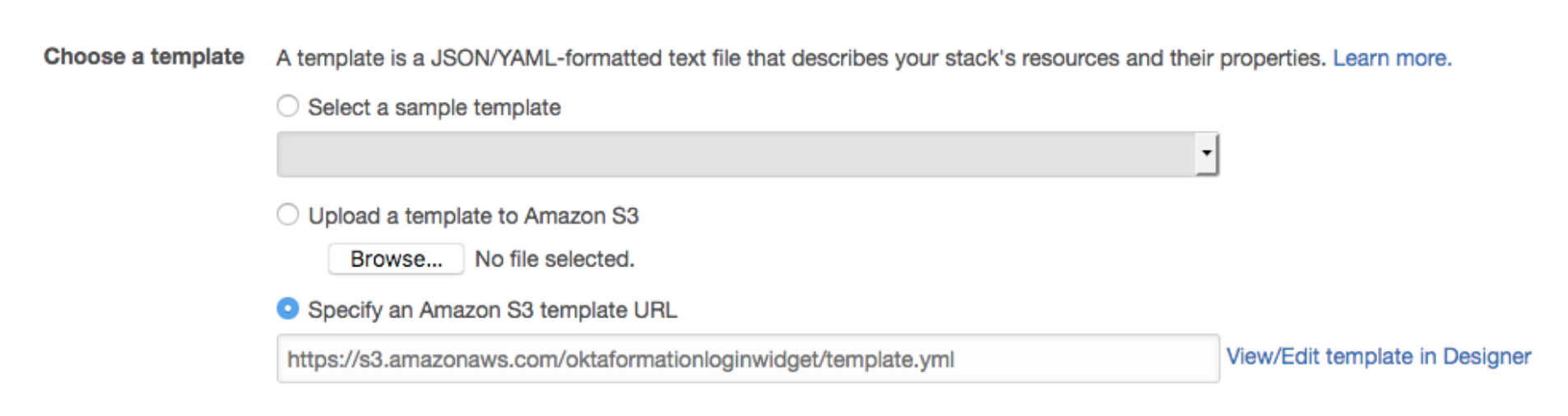Click the sample template dropdown arrow
The image size is (1568, 416).
coord(1206,154)
